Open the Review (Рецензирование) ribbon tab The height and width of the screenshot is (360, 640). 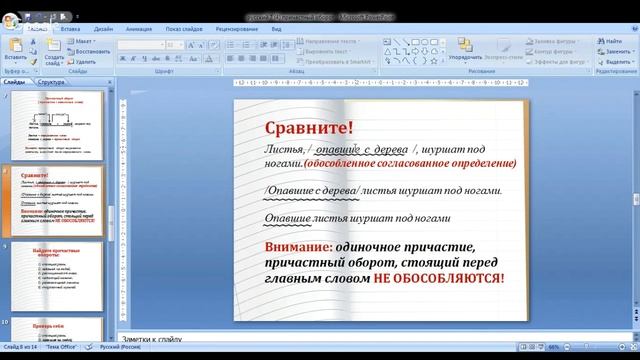237,29
